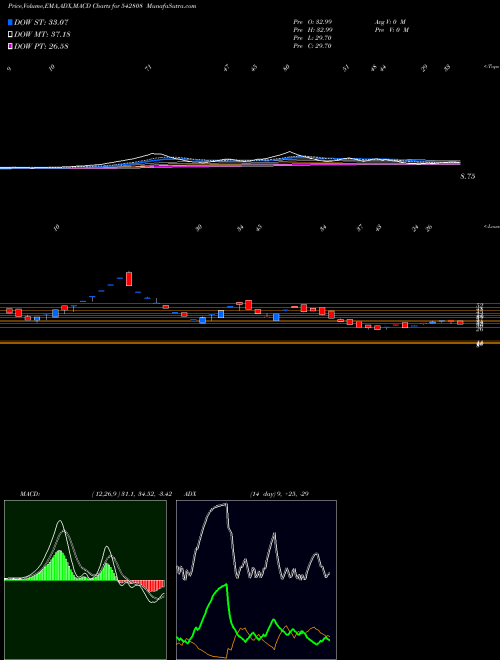Click the 'ADX' panel heading

pyautogui.click(x=190, y=494)
